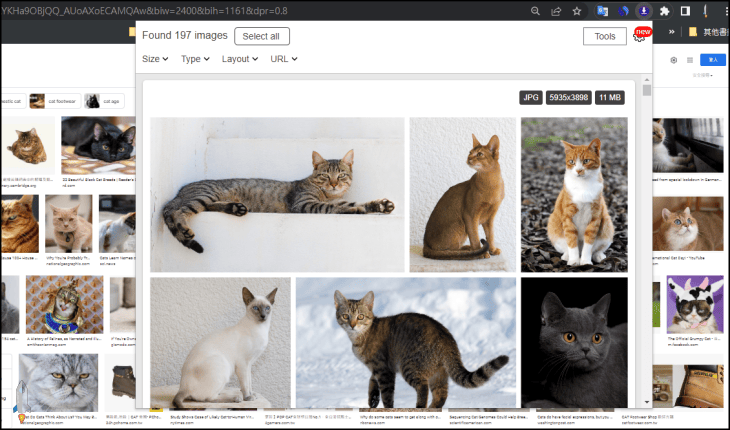The image size is (730, 430).
Task: Select the tabby cat lying down image
Action: pyautogui.click(x=277, y=195)
